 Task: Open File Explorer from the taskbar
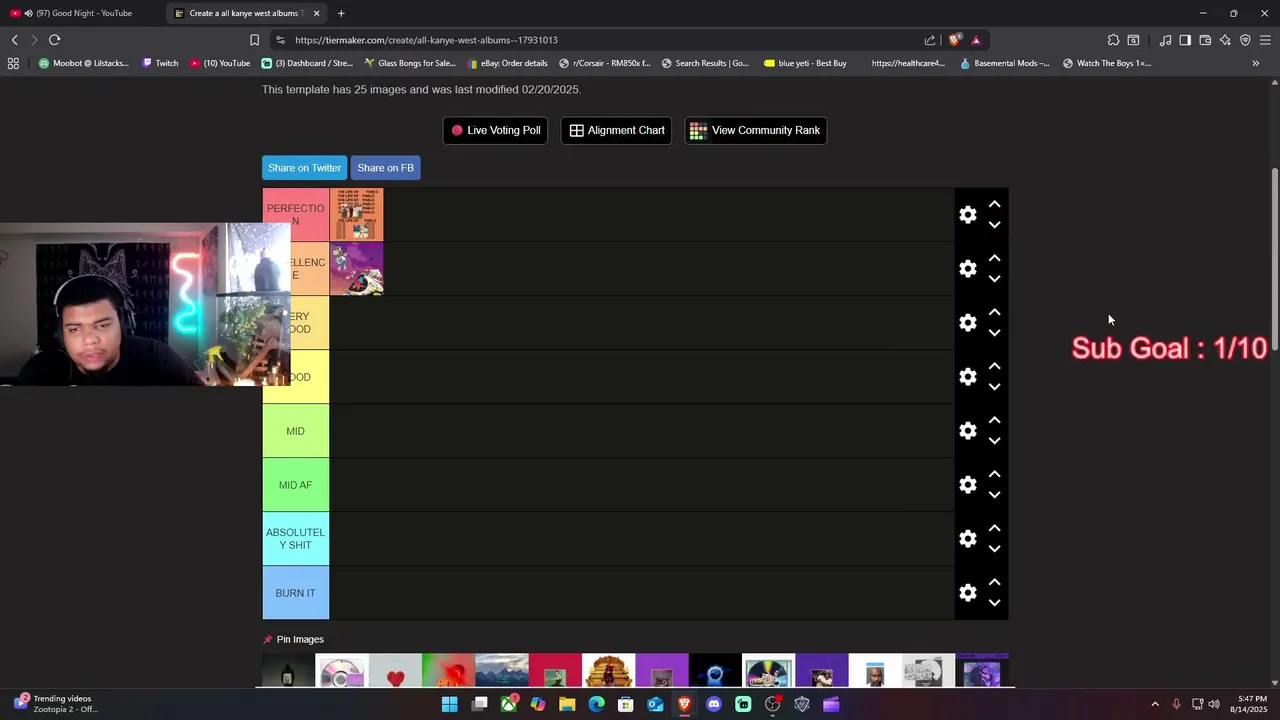[567, 704]
